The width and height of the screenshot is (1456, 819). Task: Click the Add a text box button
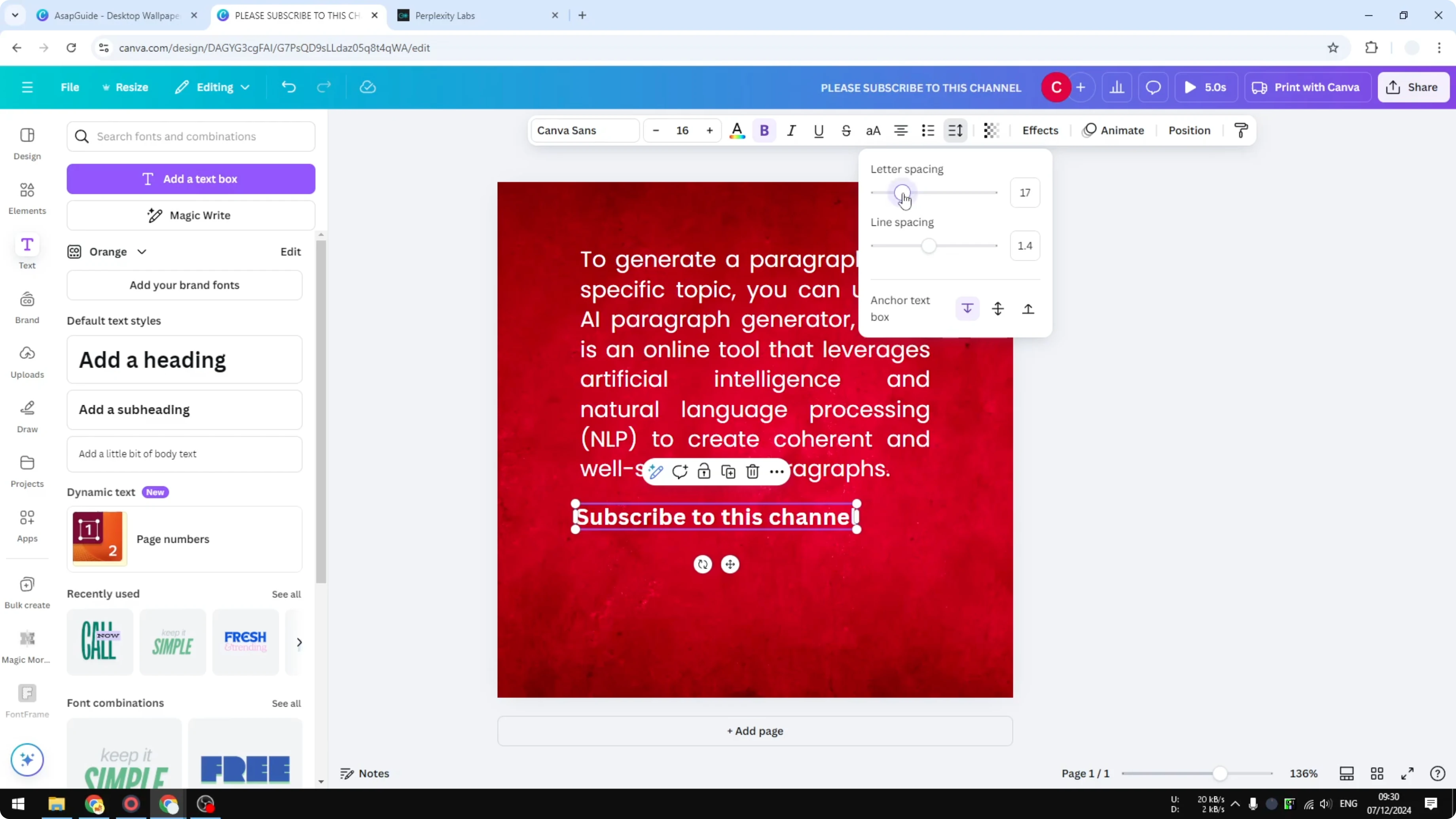190,178
